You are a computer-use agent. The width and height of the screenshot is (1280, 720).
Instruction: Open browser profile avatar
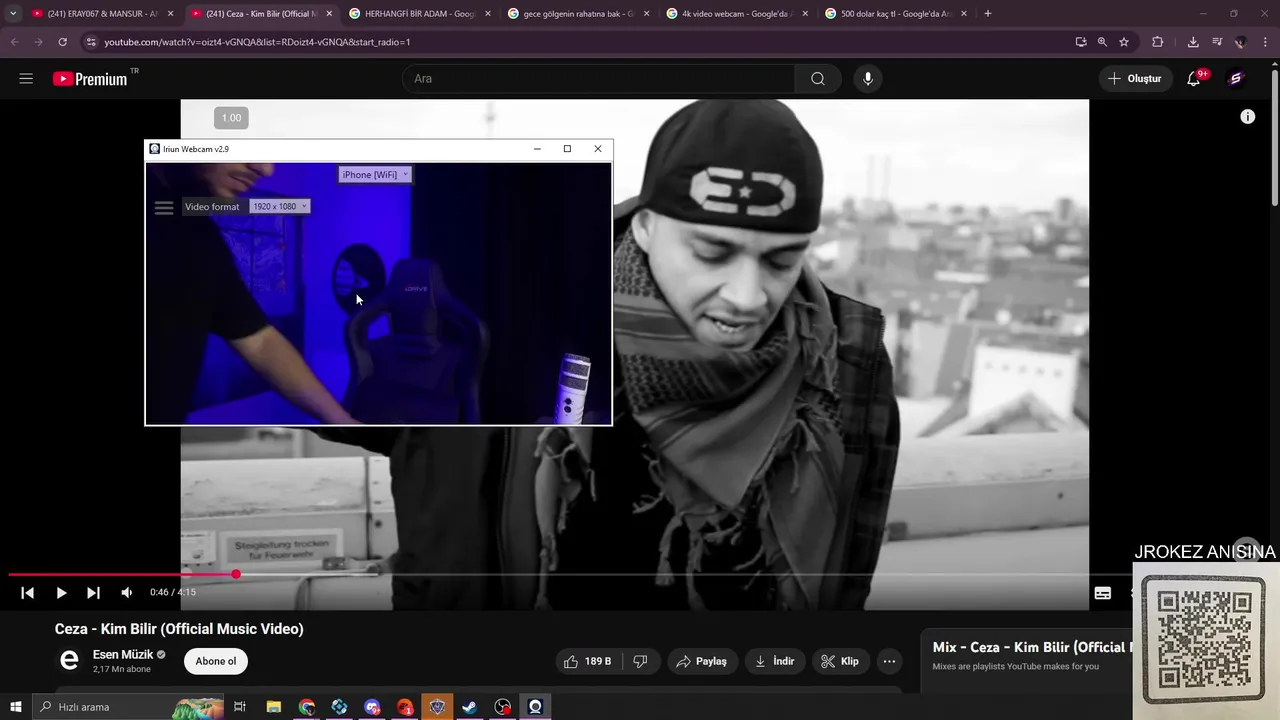1241,42
